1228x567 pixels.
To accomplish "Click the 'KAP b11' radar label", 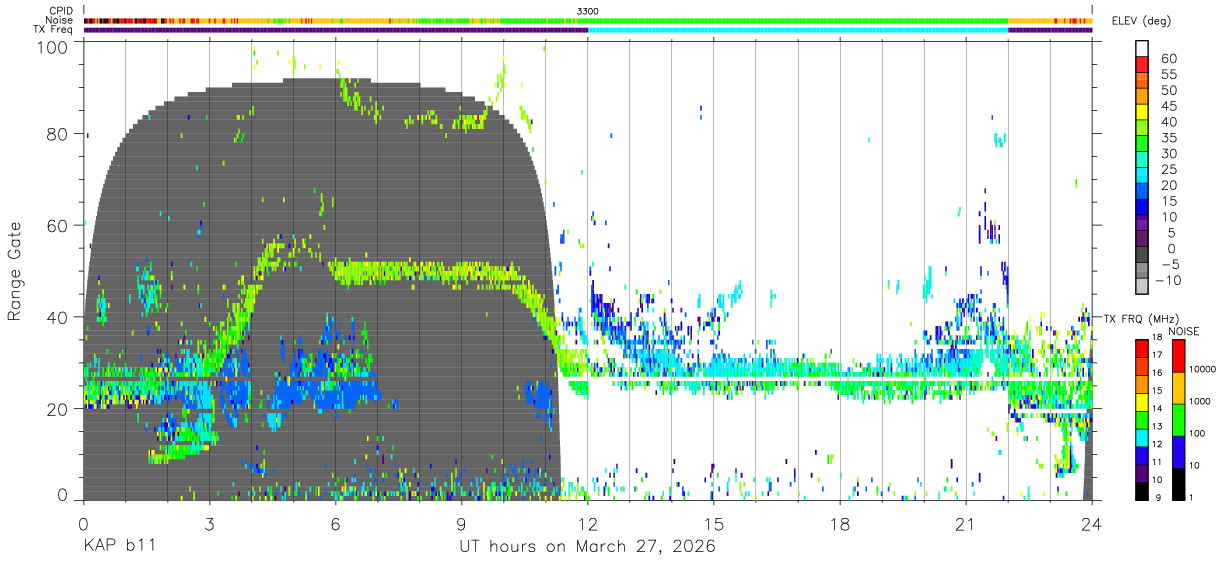I will tap(118, 547).
